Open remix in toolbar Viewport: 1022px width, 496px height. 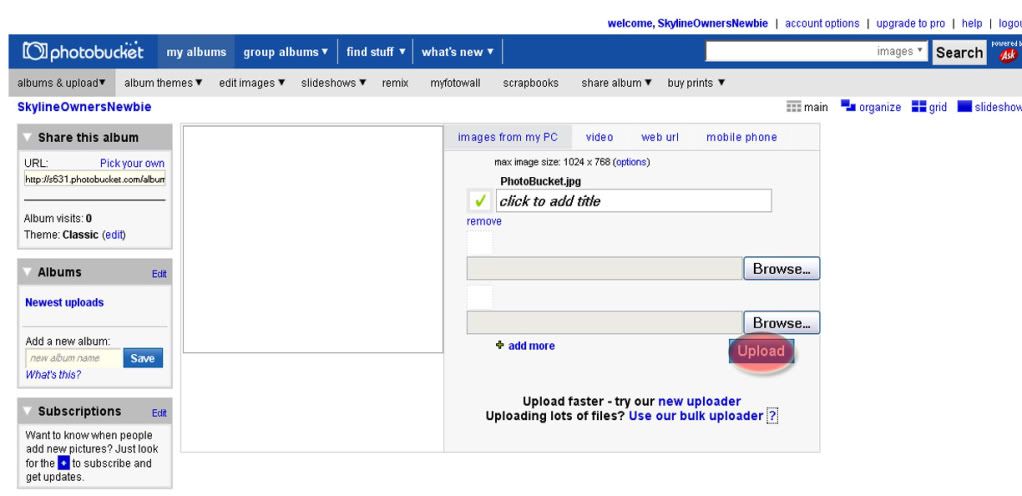click(395, 83)
